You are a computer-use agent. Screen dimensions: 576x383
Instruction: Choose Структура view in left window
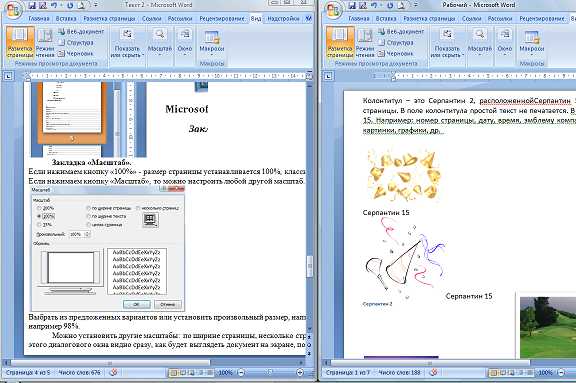pos(76,43)
